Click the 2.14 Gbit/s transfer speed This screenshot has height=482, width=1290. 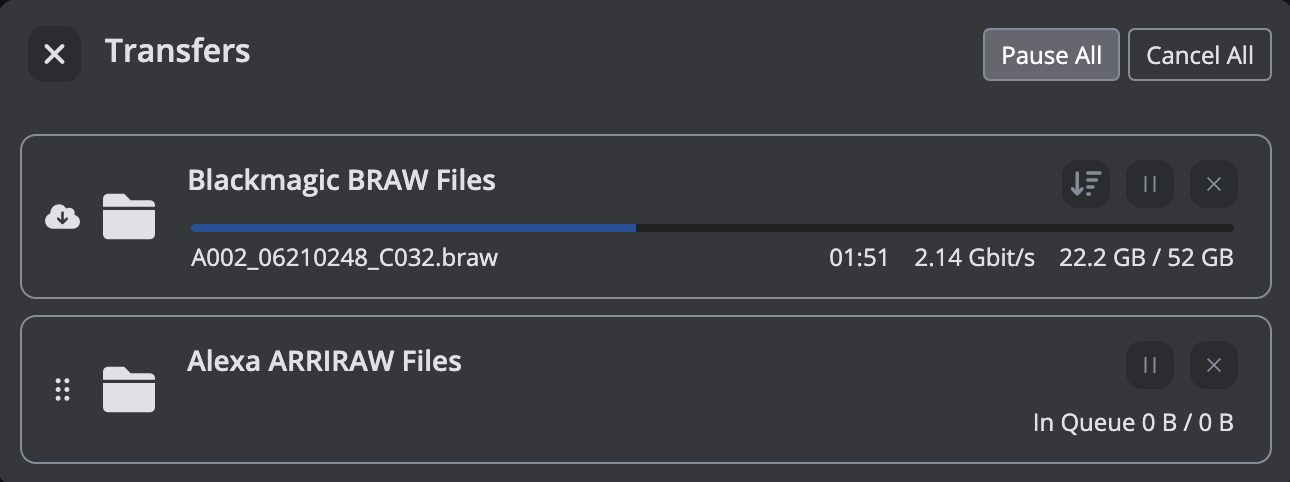click(x=975, y=258)
